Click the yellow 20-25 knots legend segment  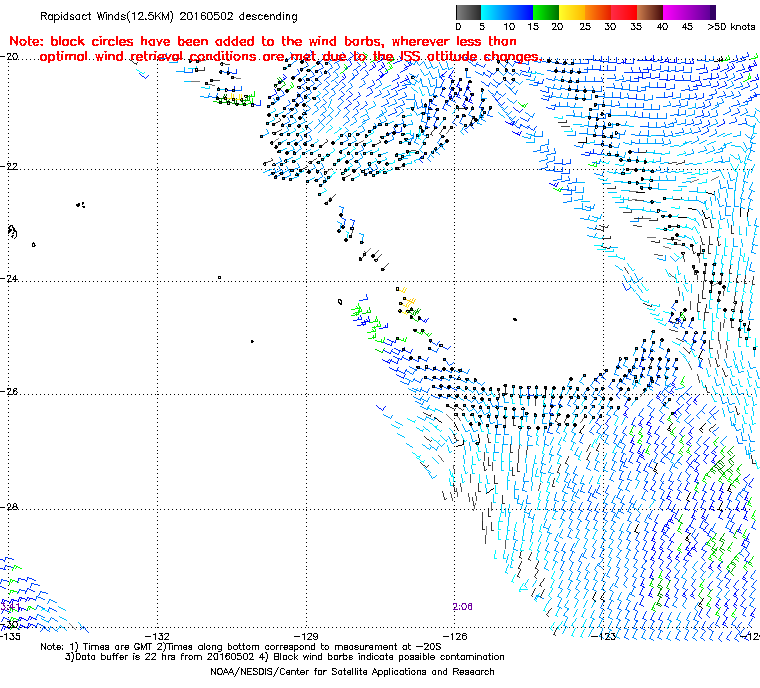[572, 12]
